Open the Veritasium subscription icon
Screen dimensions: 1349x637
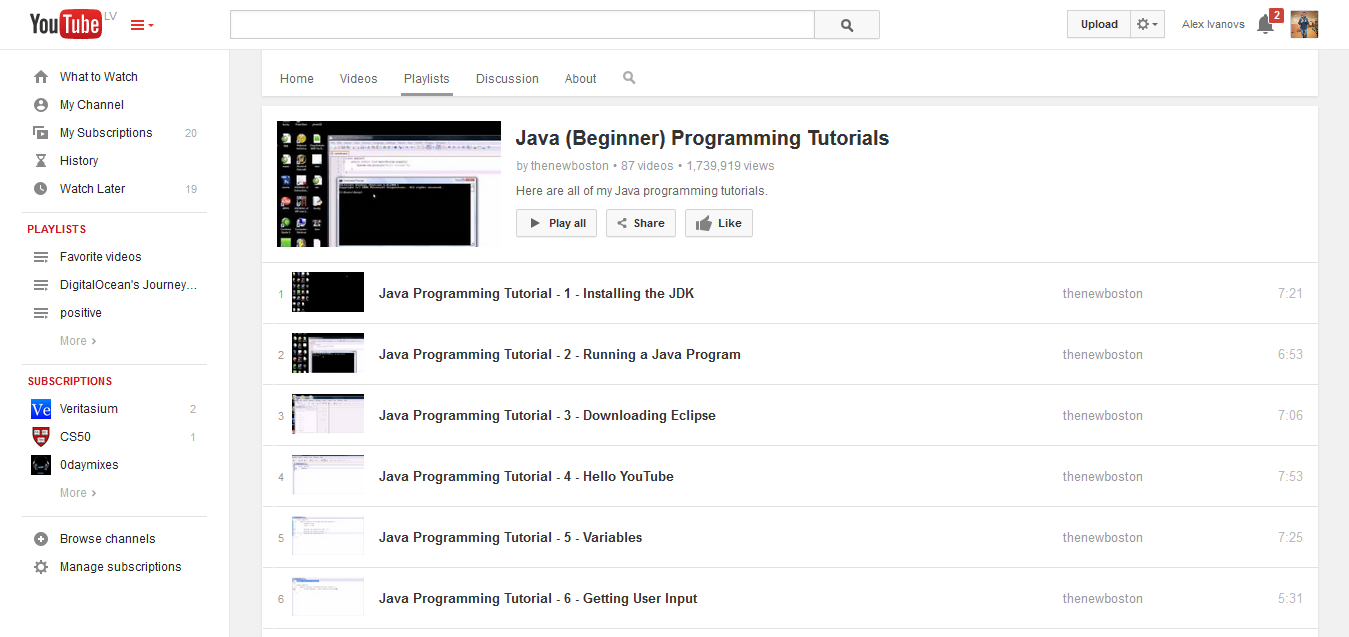click(x=41, y=409)
